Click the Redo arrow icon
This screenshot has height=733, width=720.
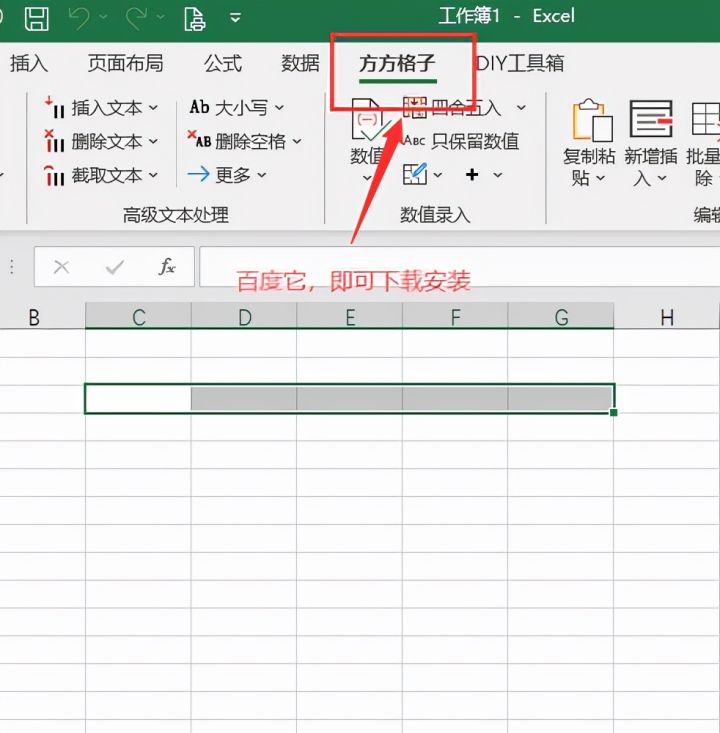click(x=137, y=18)
